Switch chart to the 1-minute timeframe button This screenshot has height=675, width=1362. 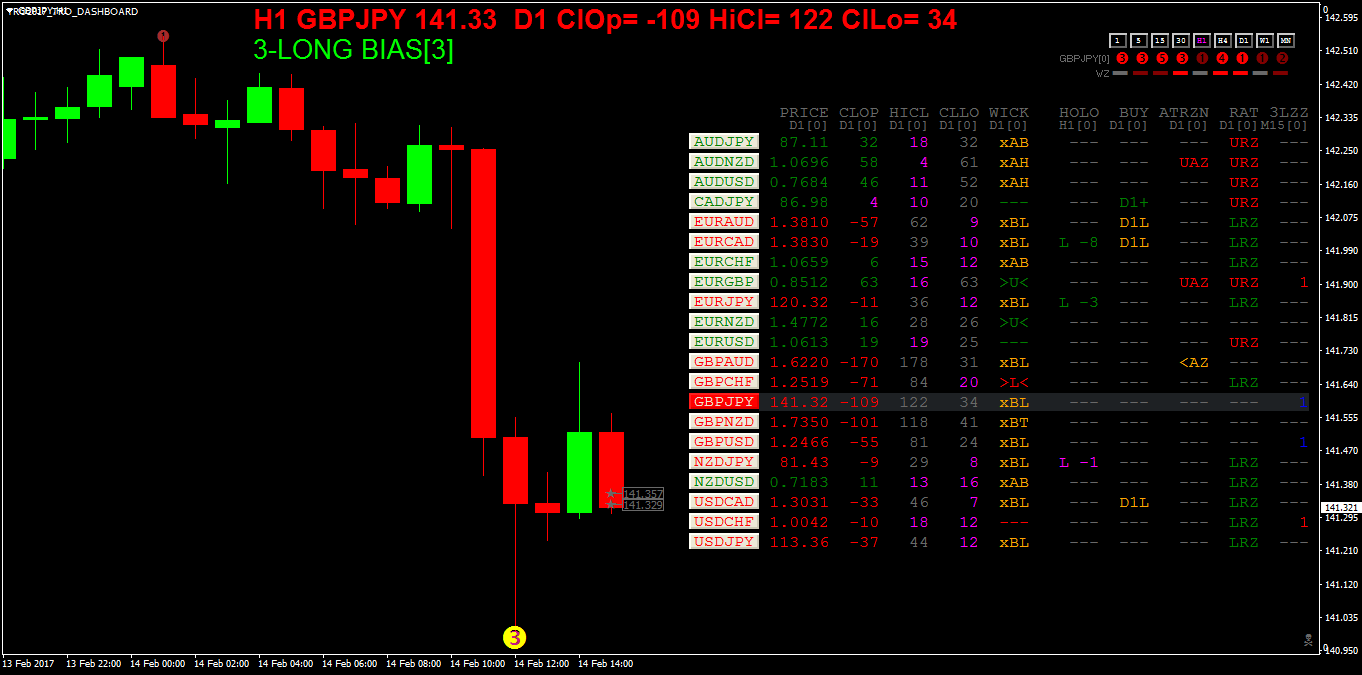1118,41
